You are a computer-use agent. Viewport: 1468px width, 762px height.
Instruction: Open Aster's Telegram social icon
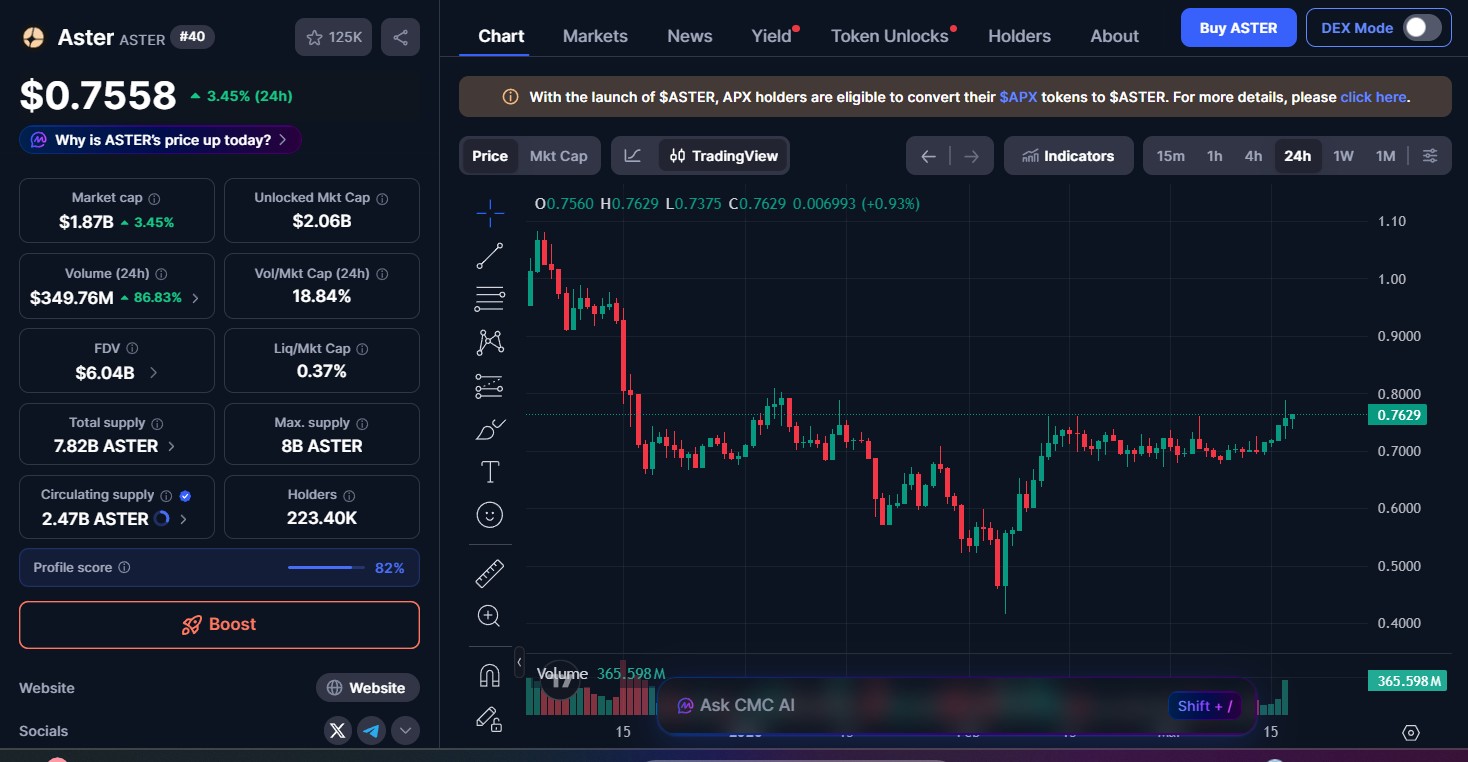click(371, 731)
